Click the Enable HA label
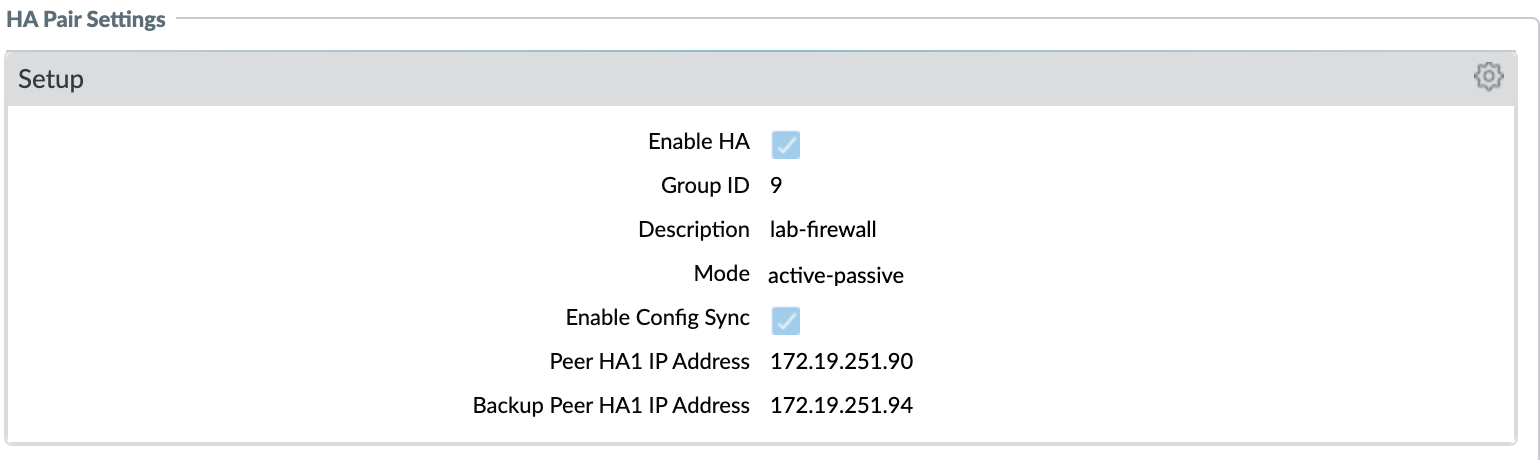This screenshot has width=1540, height=460. coord(698,142)
